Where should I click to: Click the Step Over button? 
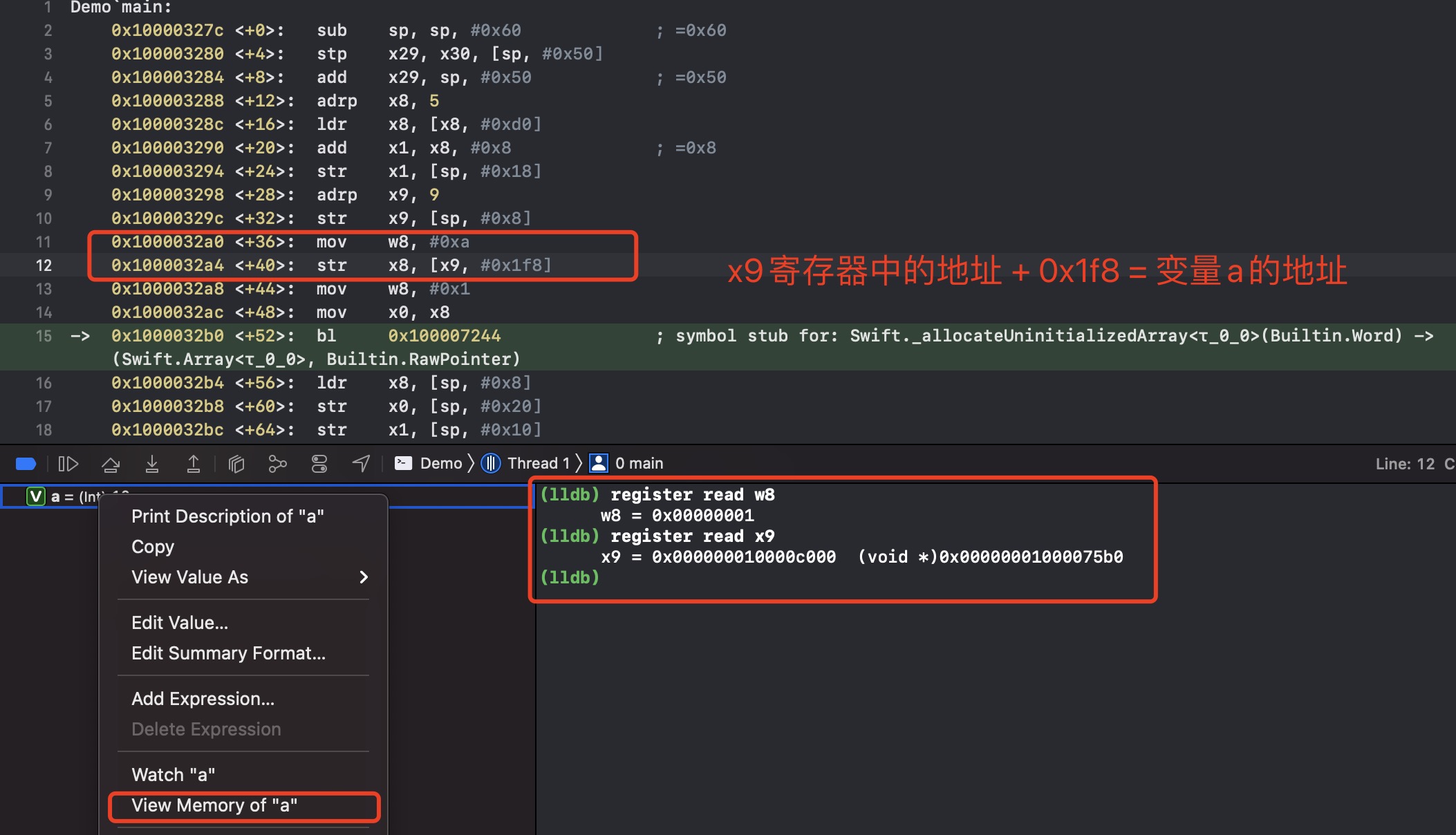pos(111,464)
